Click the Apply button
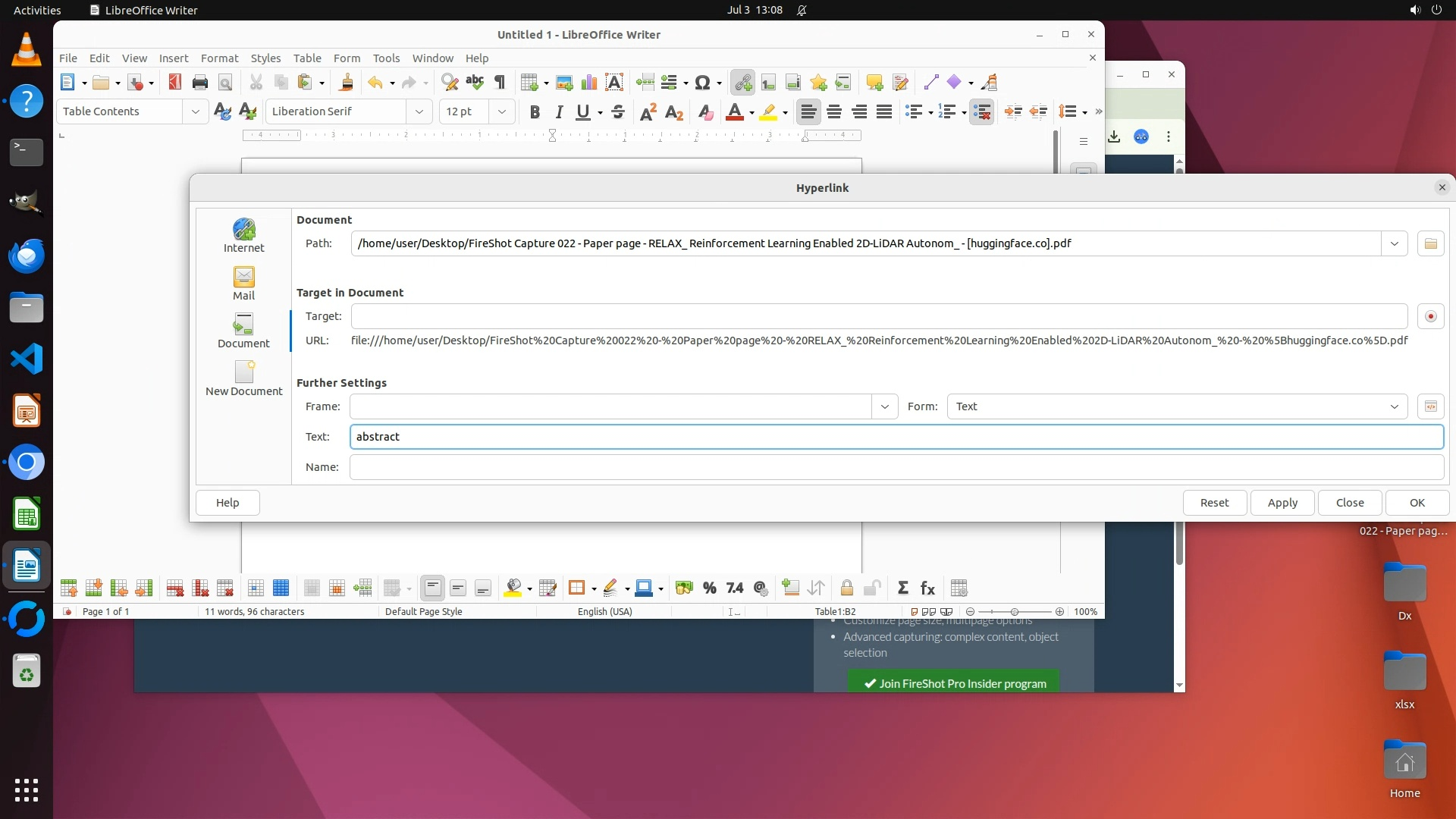 click(x=1282, y=503)
